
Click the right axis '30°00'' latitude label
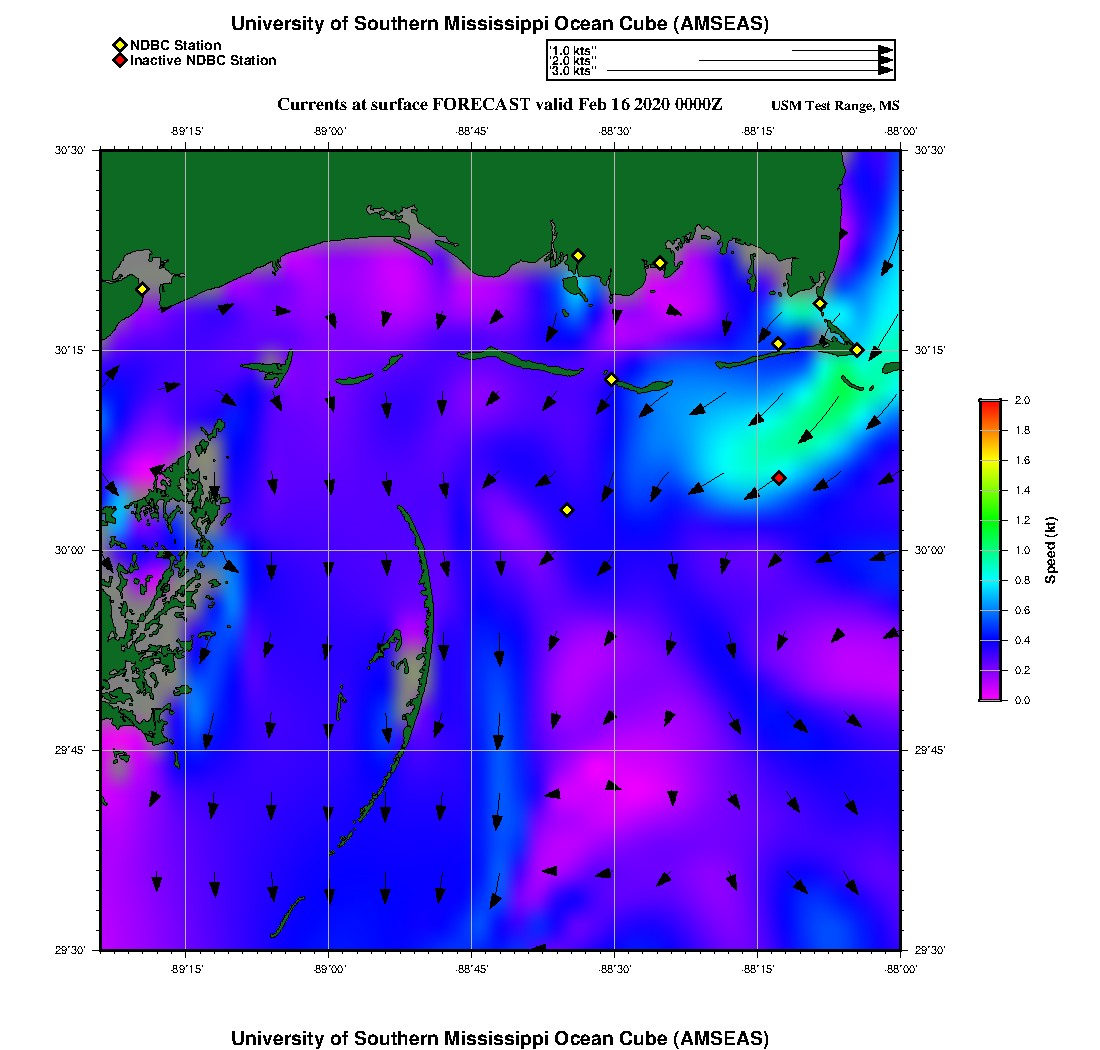(x=930, y=551)
